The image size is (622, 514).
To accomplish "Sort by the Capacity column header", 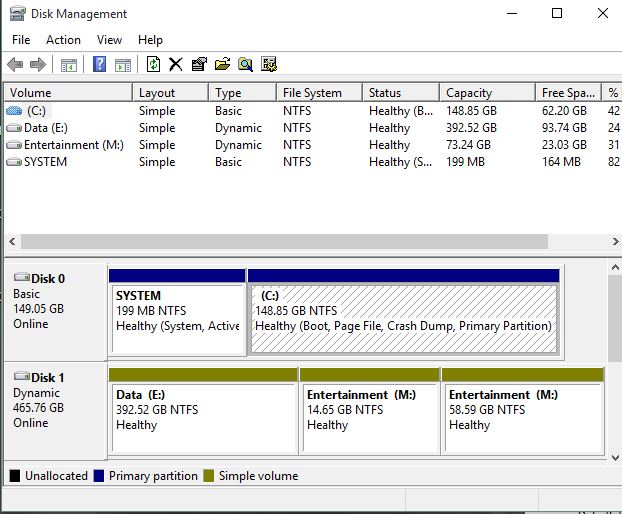I will (x=488, y=92).
